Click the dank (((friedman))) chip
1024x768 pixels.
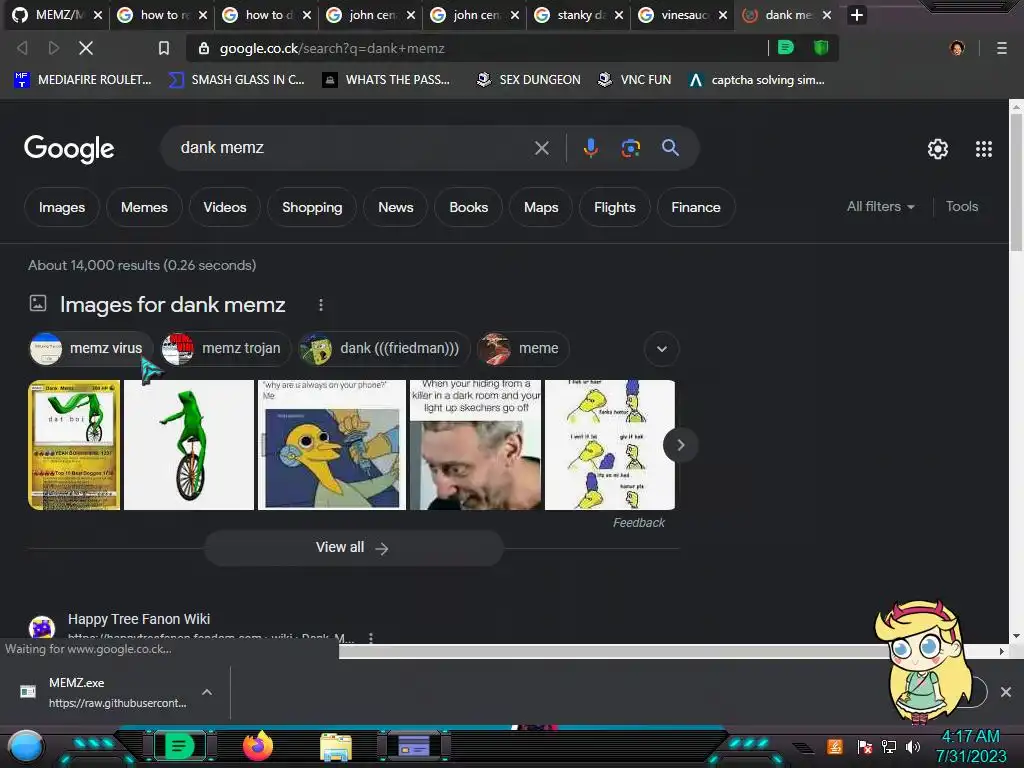tap(384, 348)
